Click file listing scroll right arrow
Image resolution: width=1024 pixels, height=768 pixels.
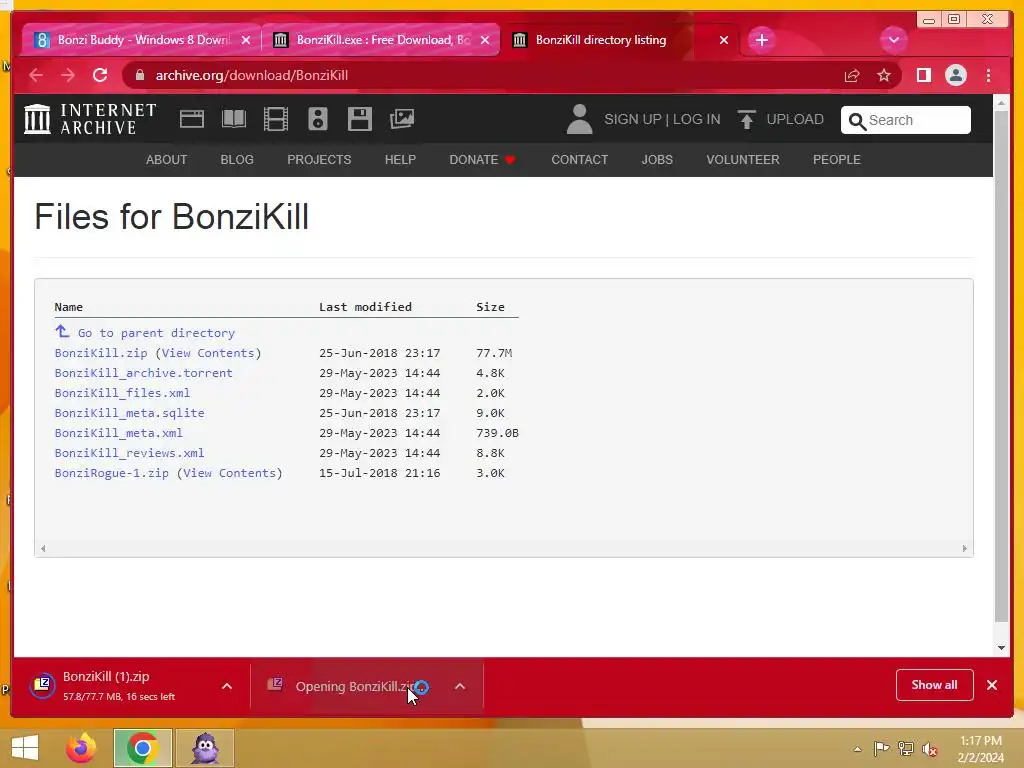(x=965, y=549)
